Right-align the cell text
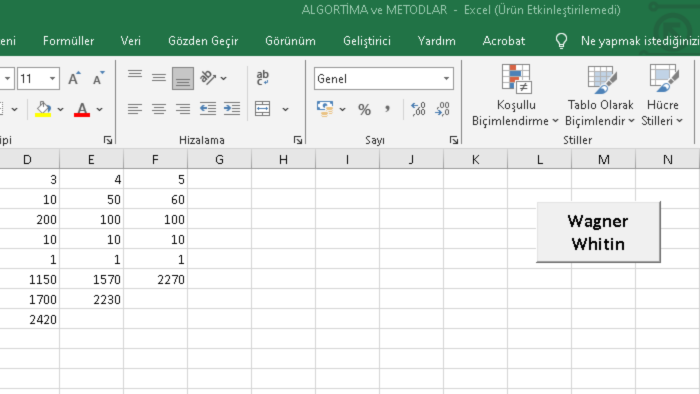 click(x=183, y=109)
